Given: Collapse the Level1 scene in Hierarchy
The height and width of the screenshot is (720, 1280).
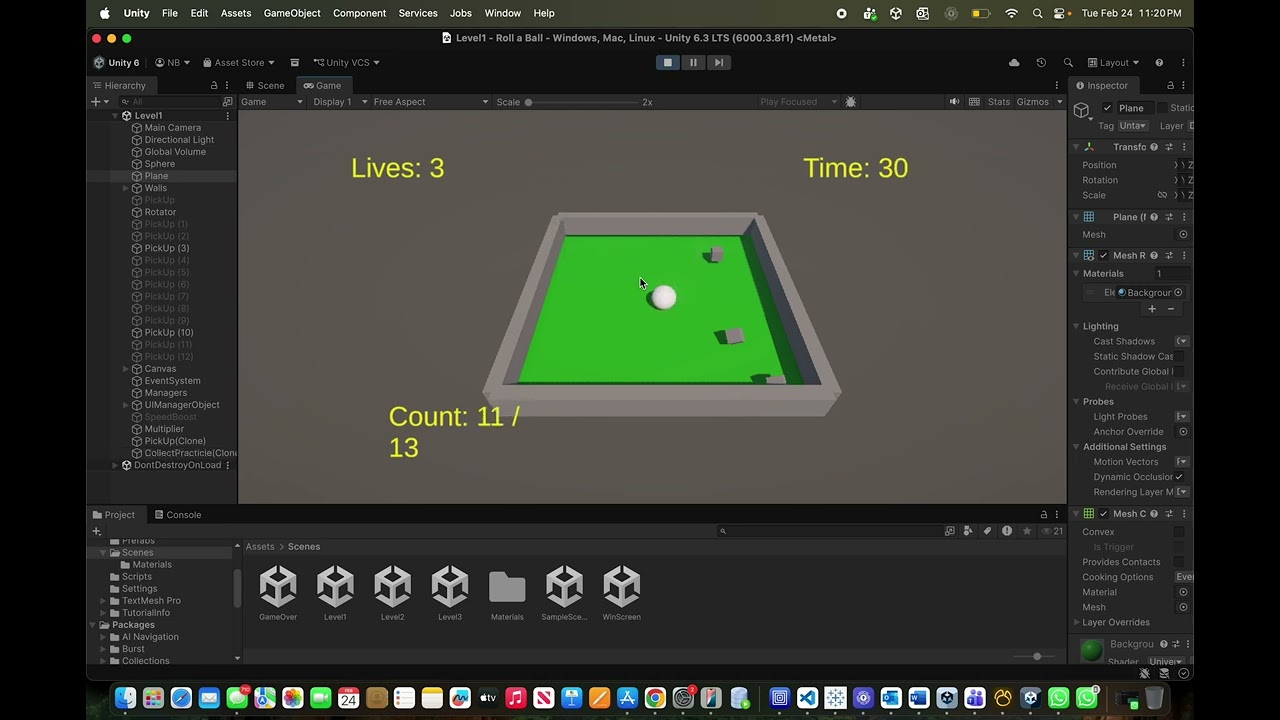Looking at the screenshot, I should coord(114,116).
